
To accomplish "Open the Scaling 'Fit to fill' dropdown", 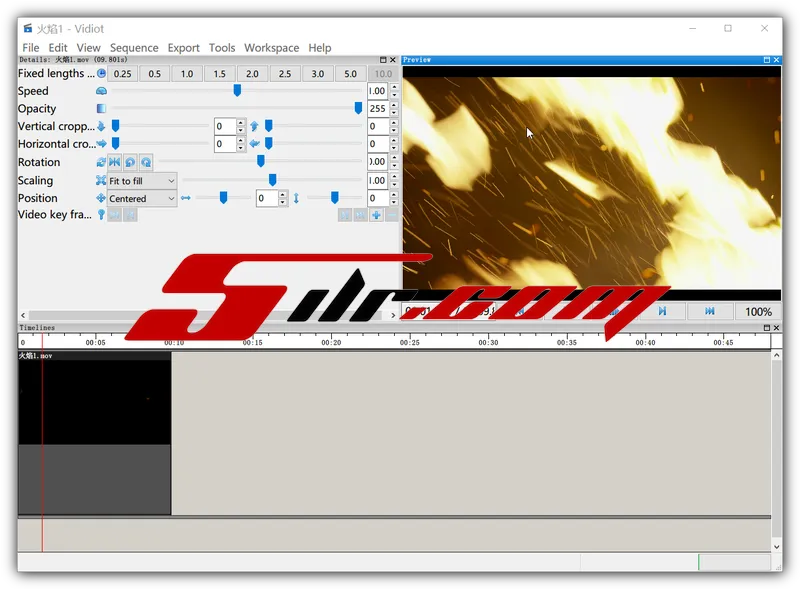I will pos(142,181).
